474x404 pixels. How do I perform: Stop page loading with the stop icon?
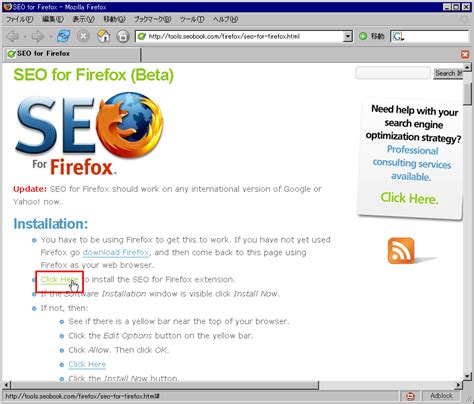pos(83,36)
